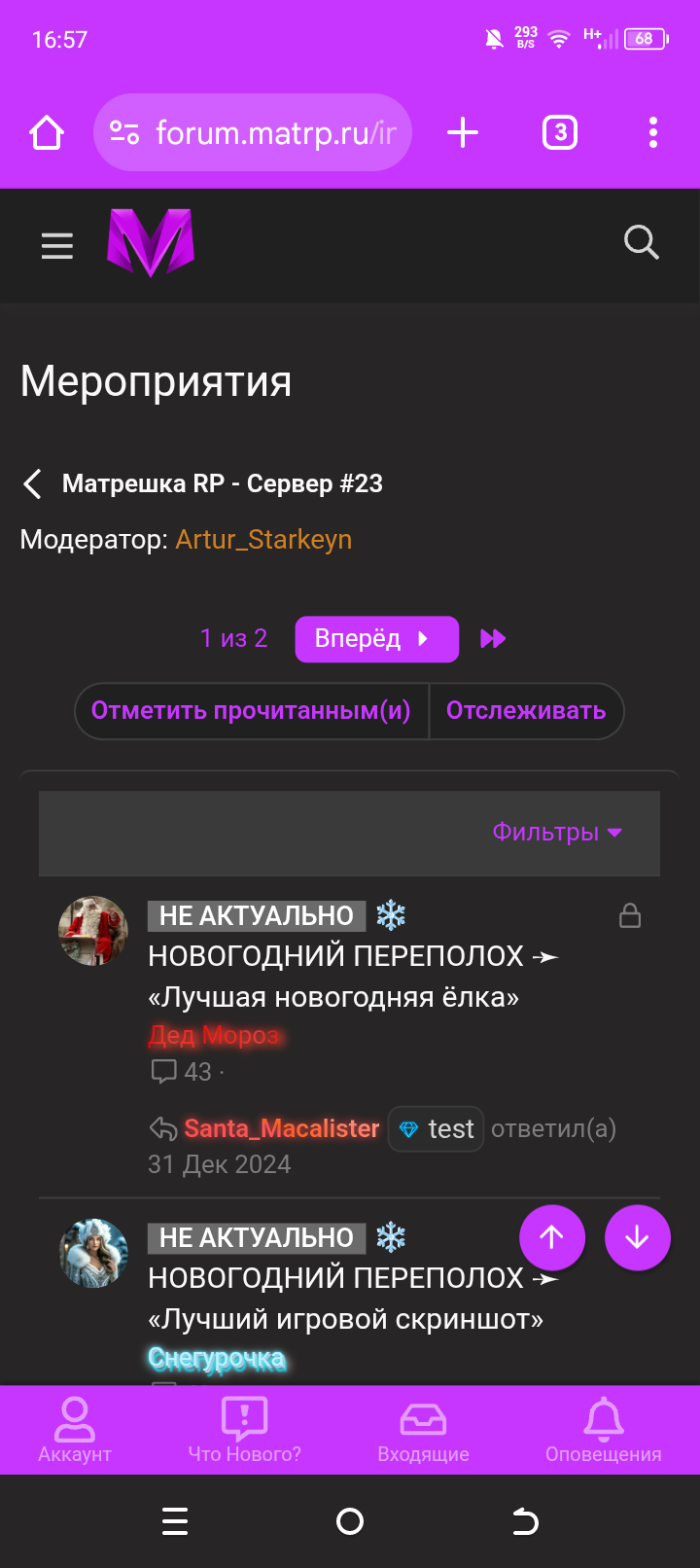Open the Входящие inbox tab
Viewport: 700px width, 1568px height.
[423, 1430]
